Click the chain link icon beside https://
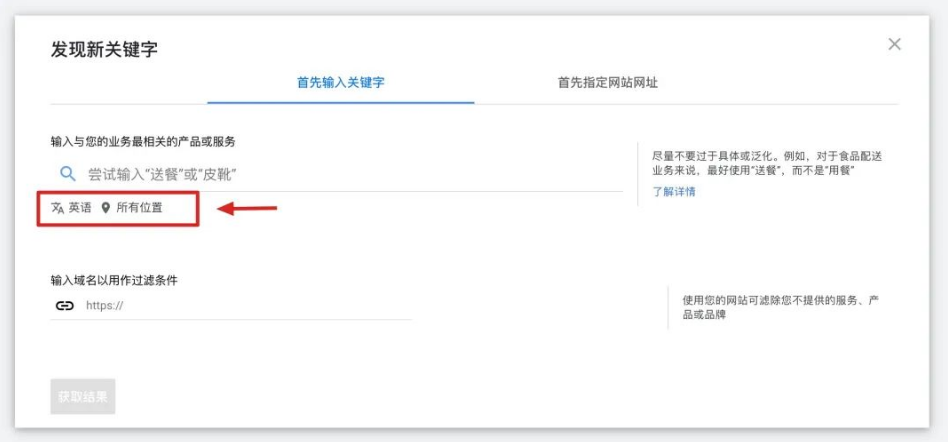The image size is (948, 442). coord(65,305)
